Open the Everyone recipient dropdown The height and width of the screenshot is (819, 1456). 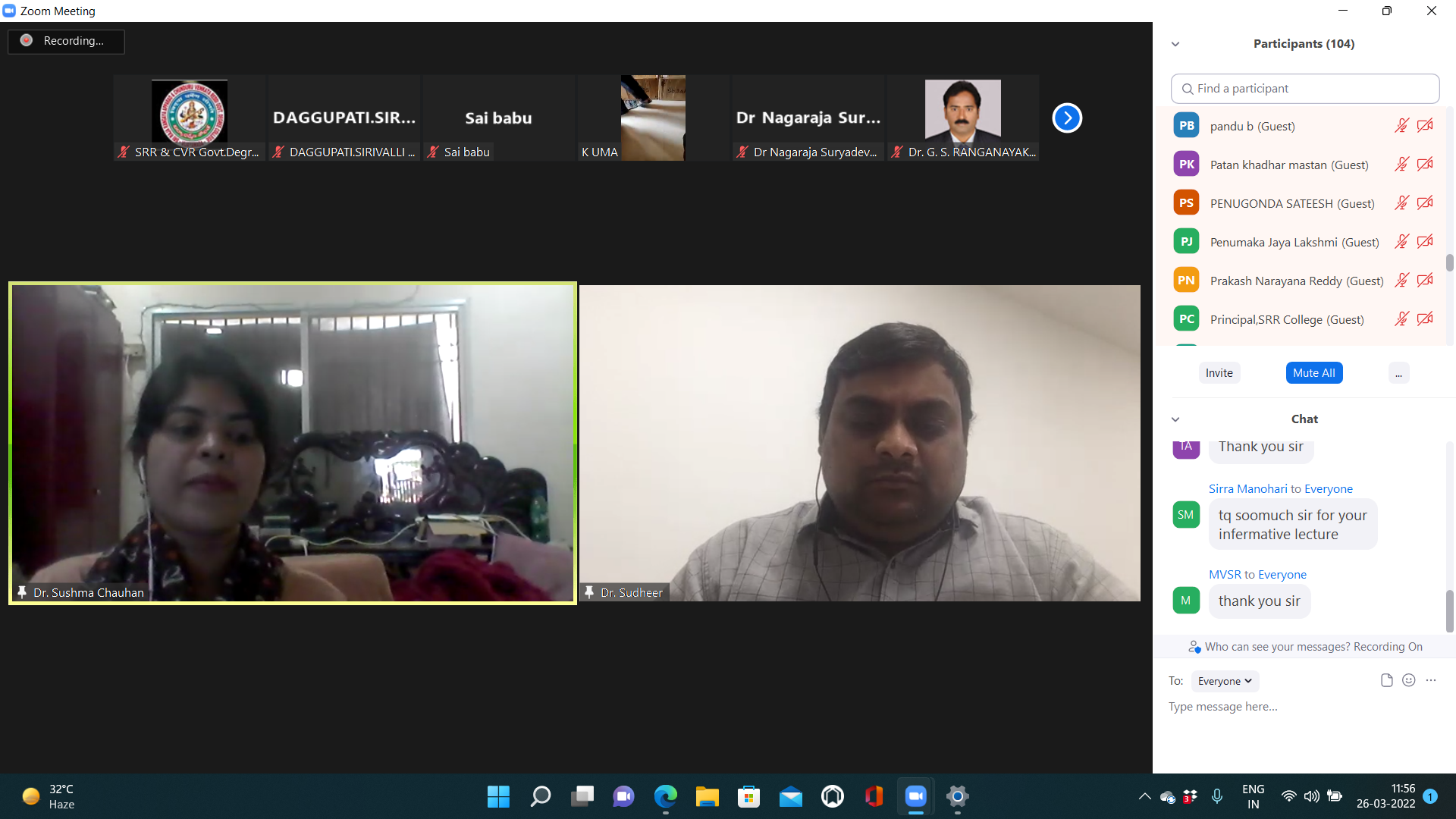[x=1225, y=681]
